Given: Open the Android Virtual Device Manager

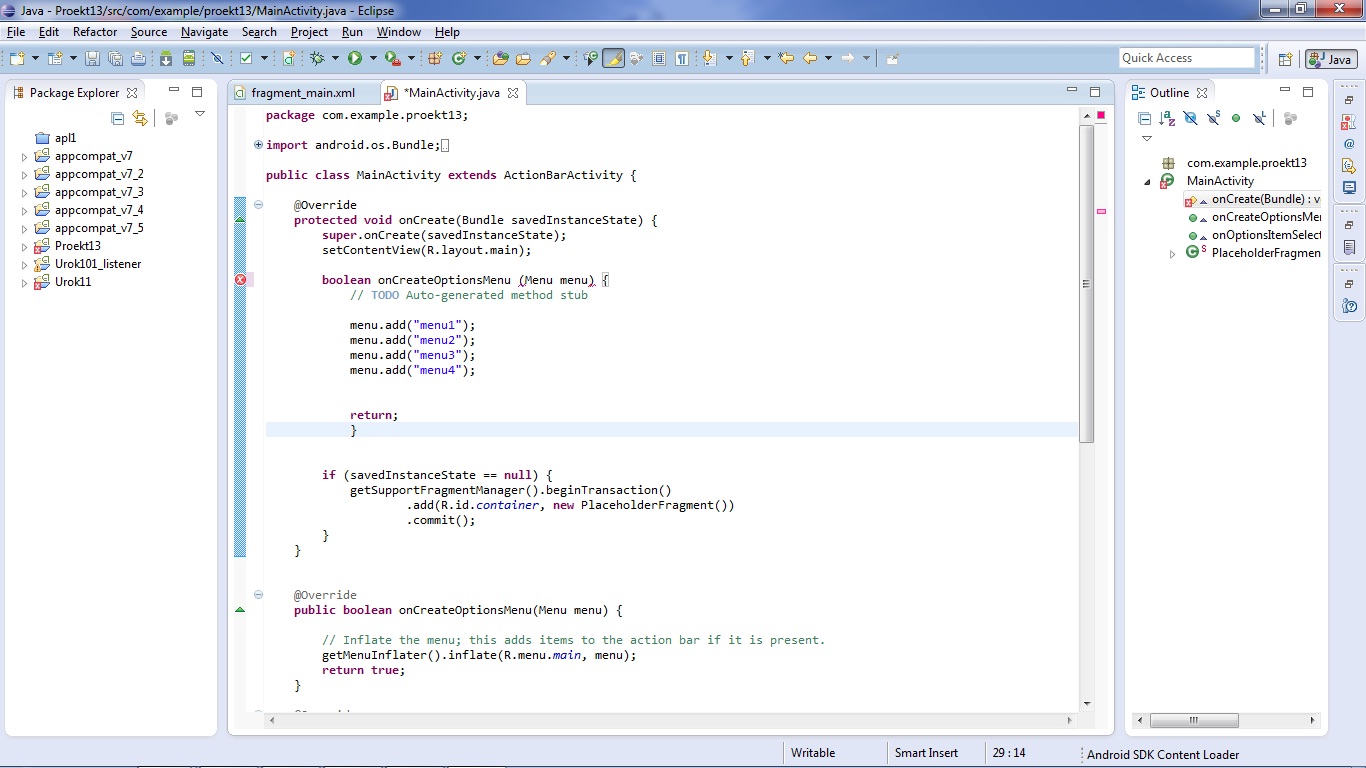Looking at the screenshot, I should click(189, 59).
